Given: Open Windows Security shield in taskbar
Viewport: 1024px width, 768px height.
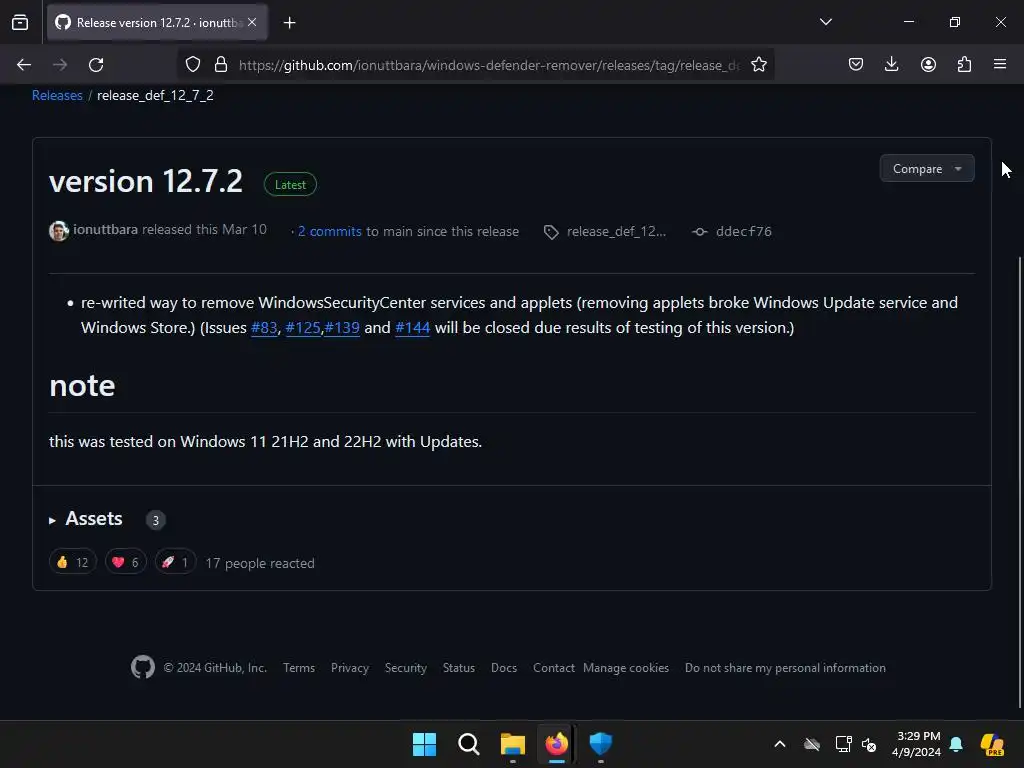Looking at the screenshot, I should pos(600,744).
